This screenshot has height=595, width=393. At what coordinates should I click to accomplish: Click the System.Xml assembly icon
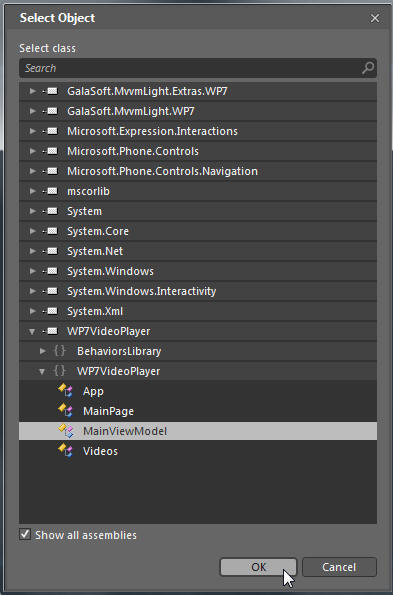(x=50, y=311)
